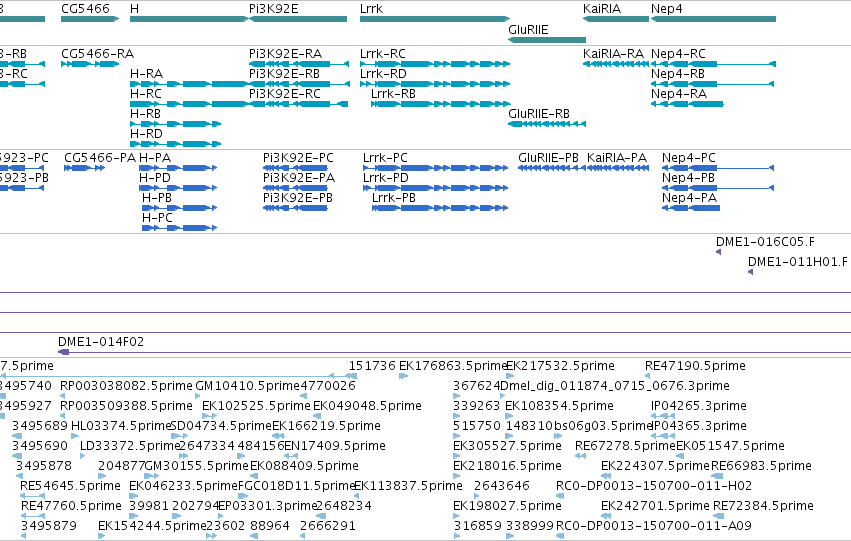Select transcript H-RC
Viewport: 851px width, 541px height.
(x=189, y=104)
